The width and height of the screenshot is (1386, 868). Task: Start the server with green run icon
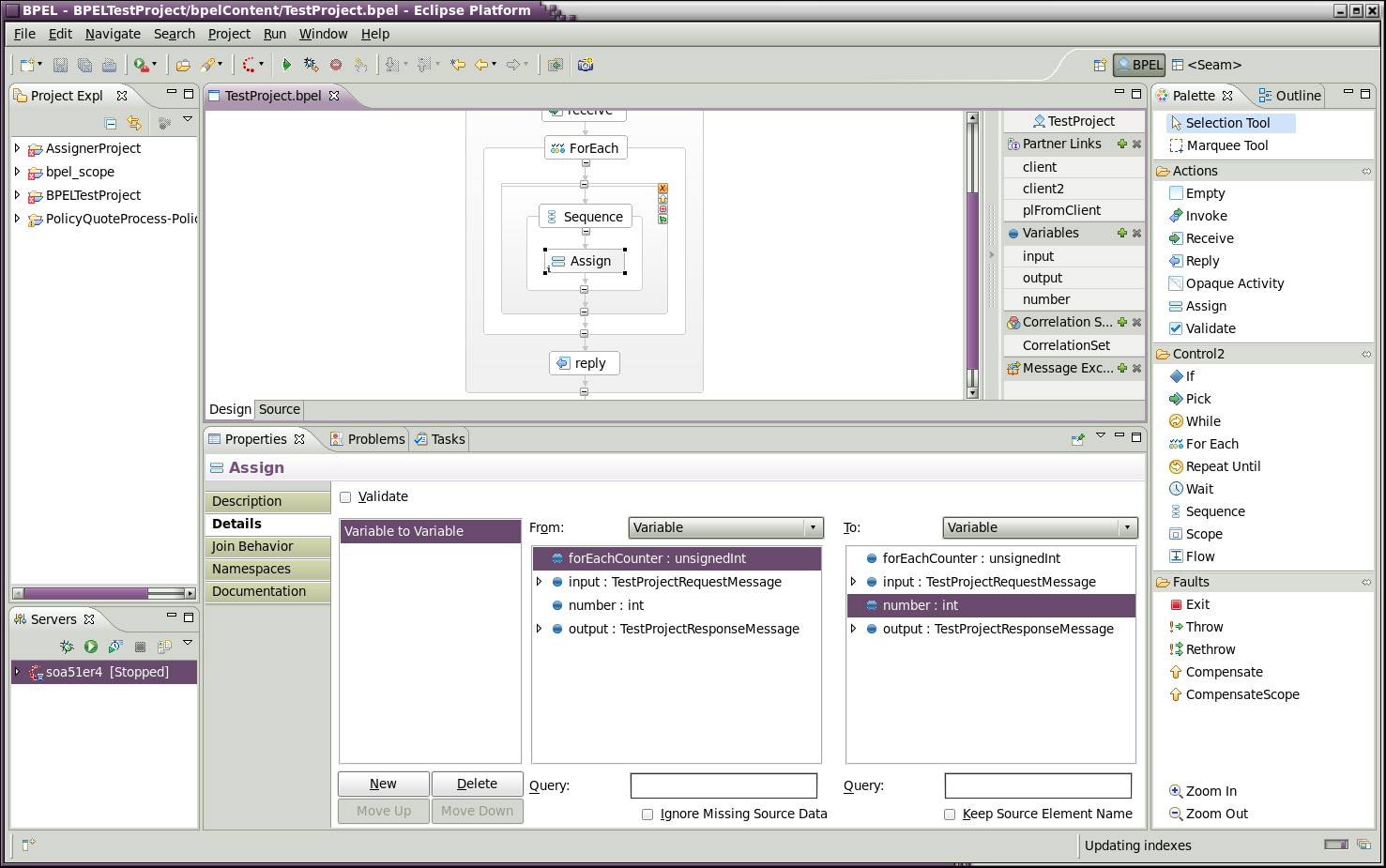[91, 647]
